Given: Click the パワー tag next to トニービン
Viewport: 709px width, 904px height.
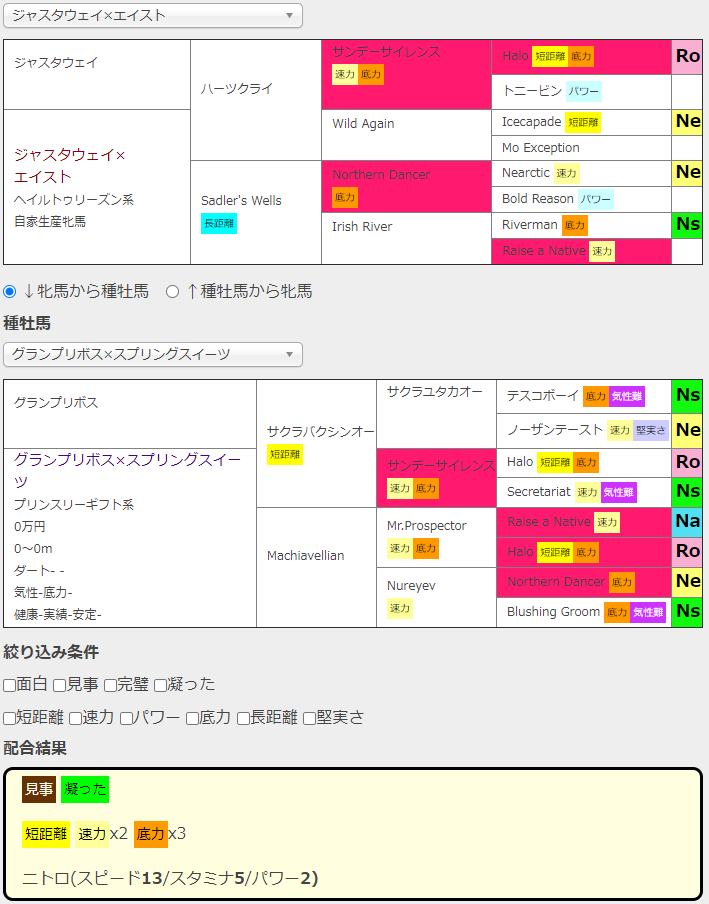Looking at the screenshot, I should coord(583,92).
